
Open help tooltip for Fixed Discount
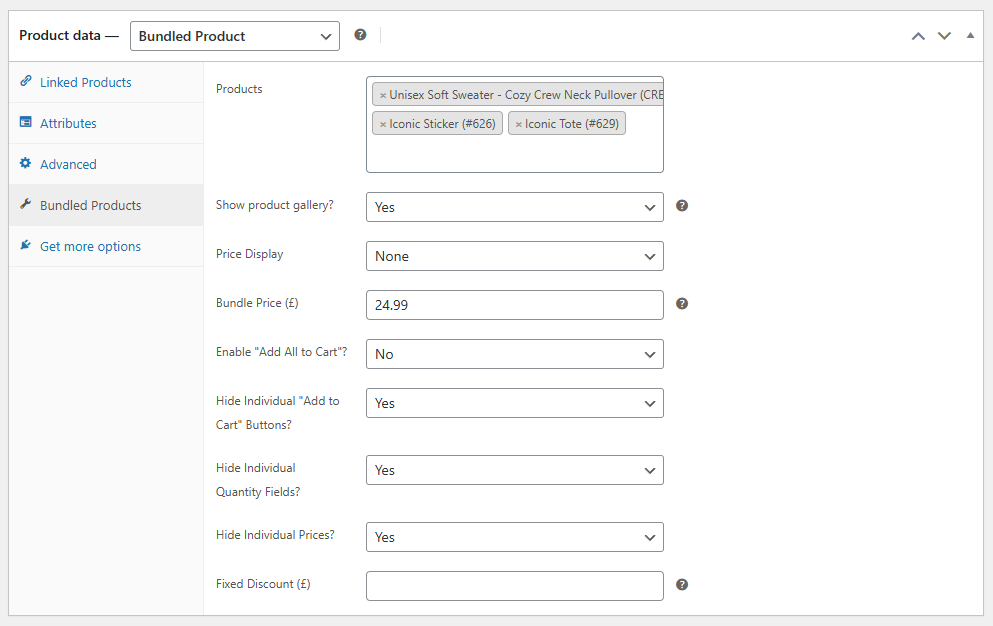(682, 583)
